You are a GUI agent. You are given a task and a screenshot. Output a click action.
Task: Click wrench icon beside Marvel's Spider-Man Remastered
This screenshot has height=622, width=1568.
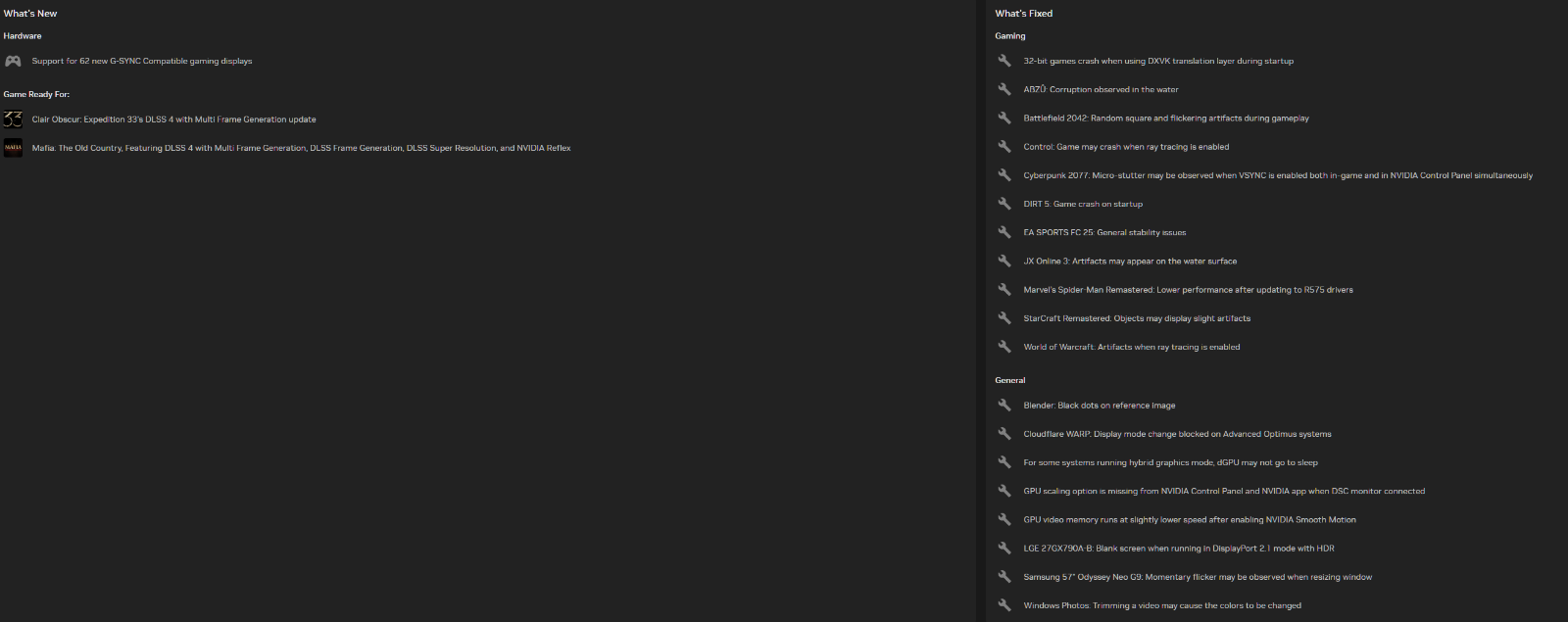[1004, 290]
